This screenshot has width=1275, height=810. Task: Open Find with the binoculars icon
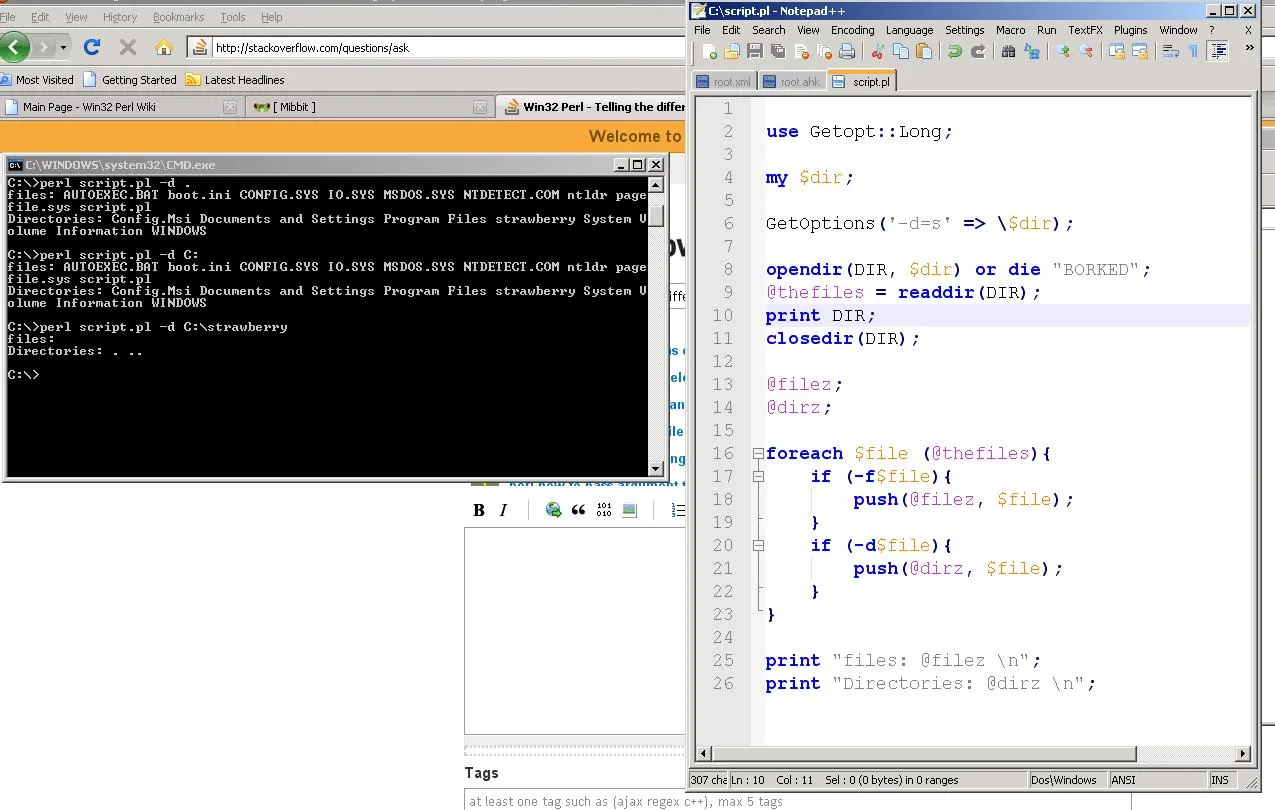point(1008,51)
